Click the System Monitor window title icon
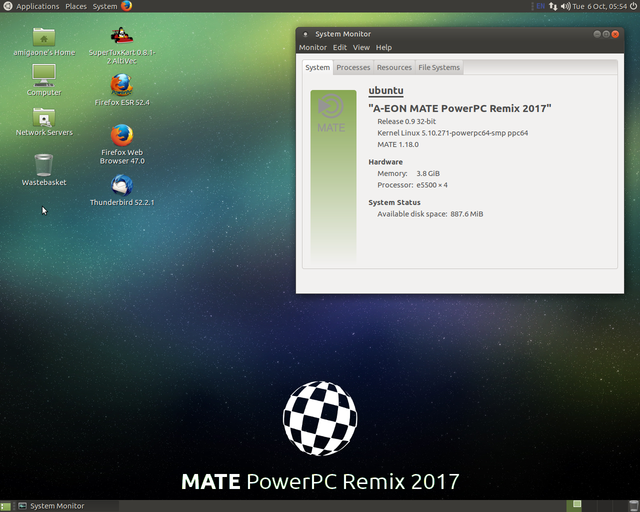The height and width of the screenshot is (512, 640). tap(305, 34)
